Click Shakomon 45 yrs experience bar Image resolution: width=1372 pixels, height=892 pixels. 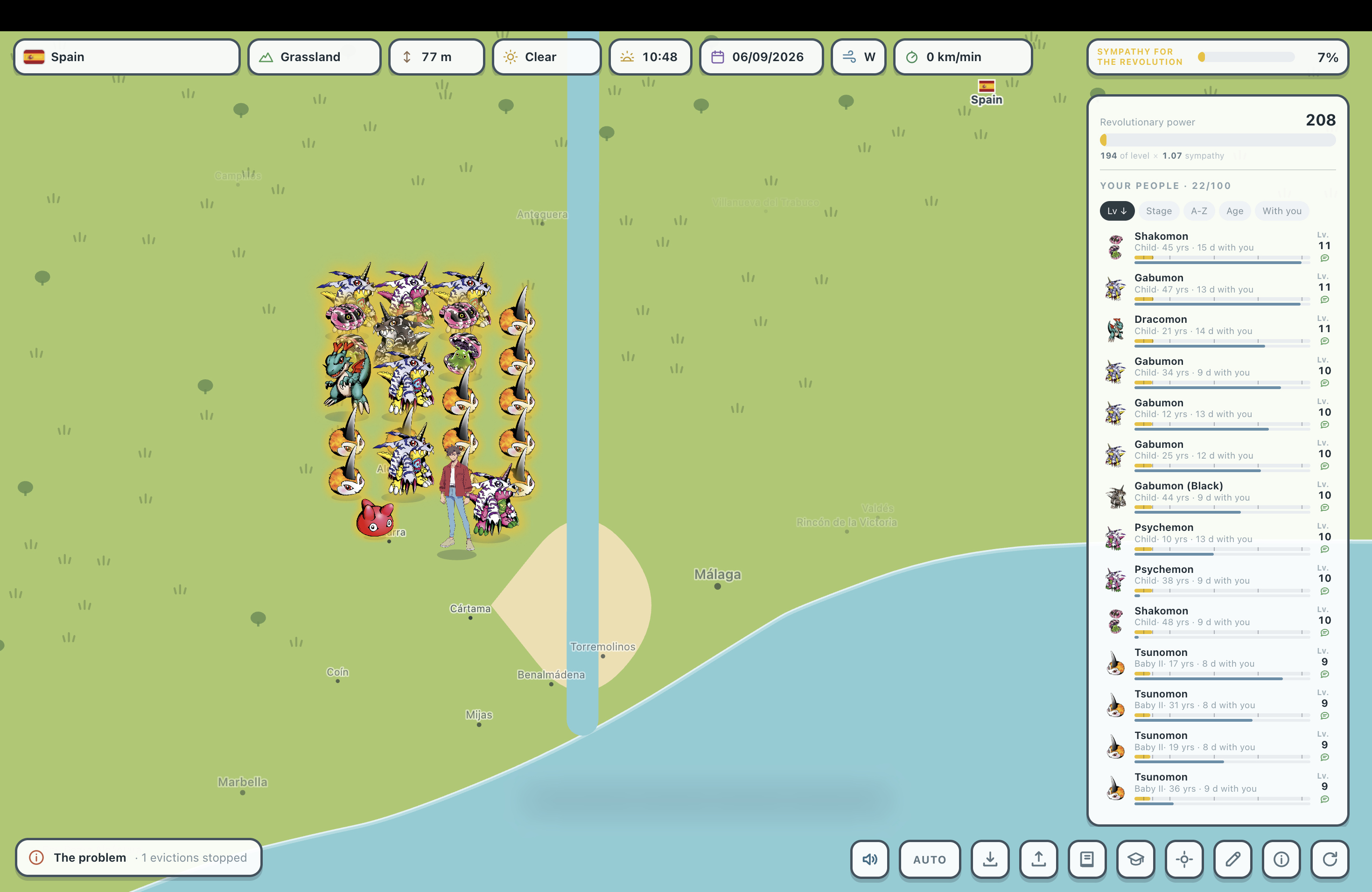tap(1222, 262)
